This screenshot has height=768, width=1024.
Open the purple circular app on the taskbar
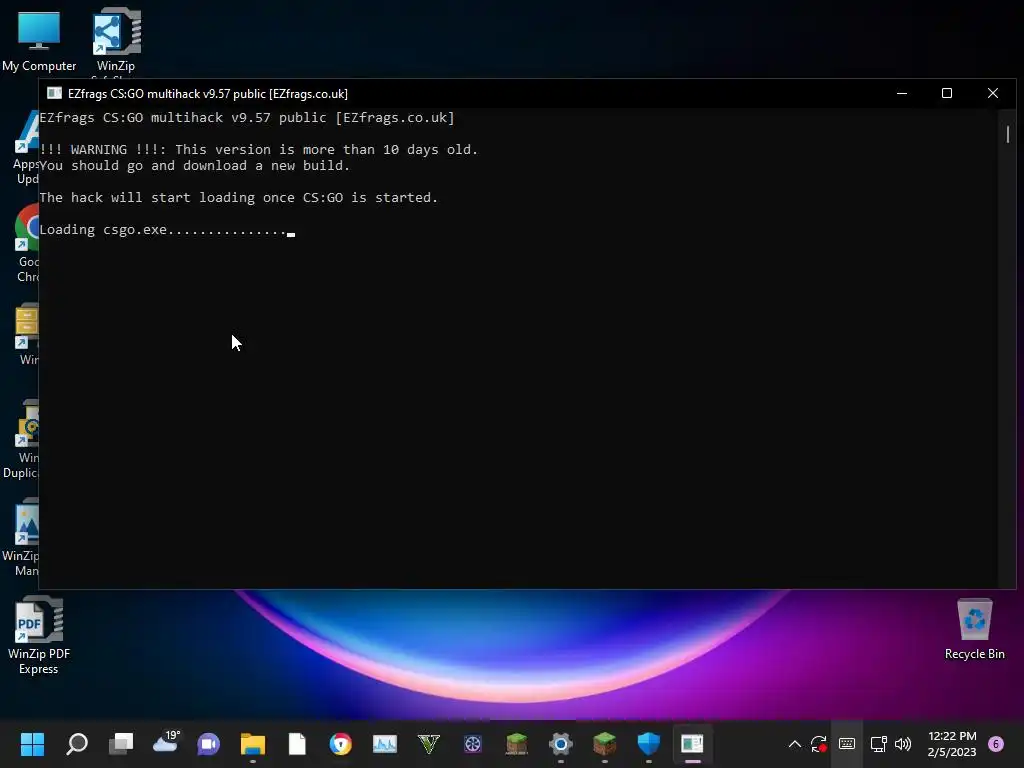tap(473, 744)
